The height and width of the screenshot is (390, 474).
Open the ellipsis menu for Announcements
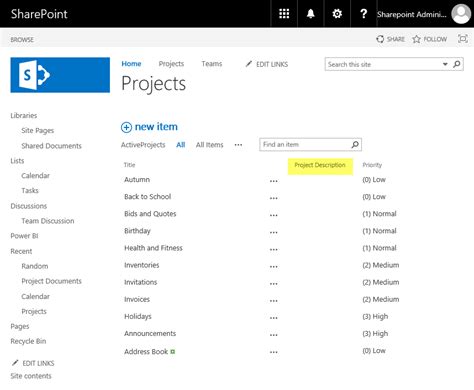coord(274,335)
